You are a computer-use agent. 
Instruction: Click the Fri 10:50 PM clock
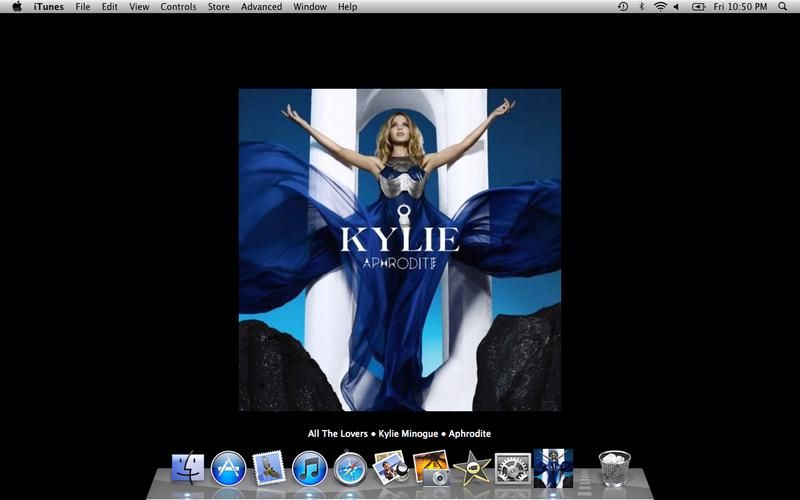point(740,7)
